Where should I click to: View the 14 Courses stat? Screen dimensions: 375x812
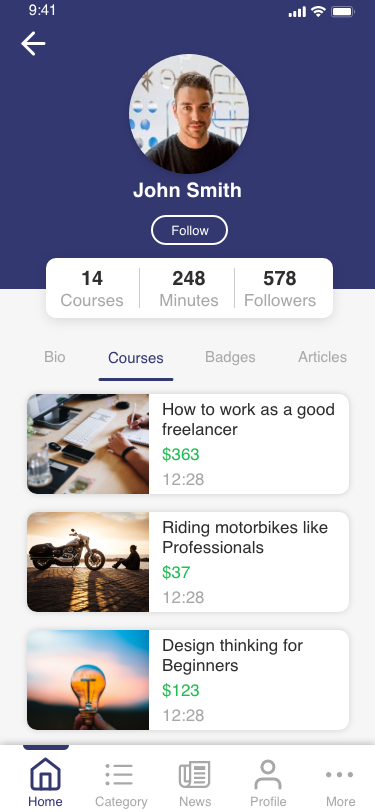pos(92,288)
